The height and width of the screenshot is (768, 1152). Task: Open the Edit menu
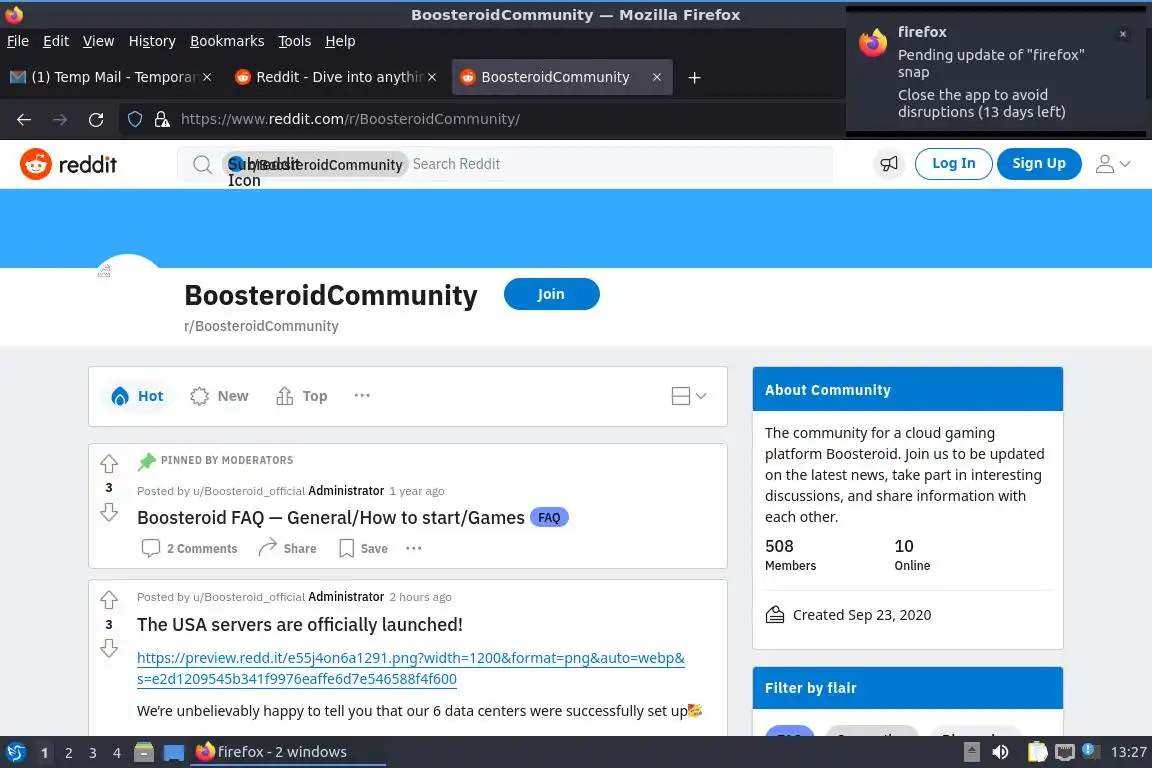56,41
